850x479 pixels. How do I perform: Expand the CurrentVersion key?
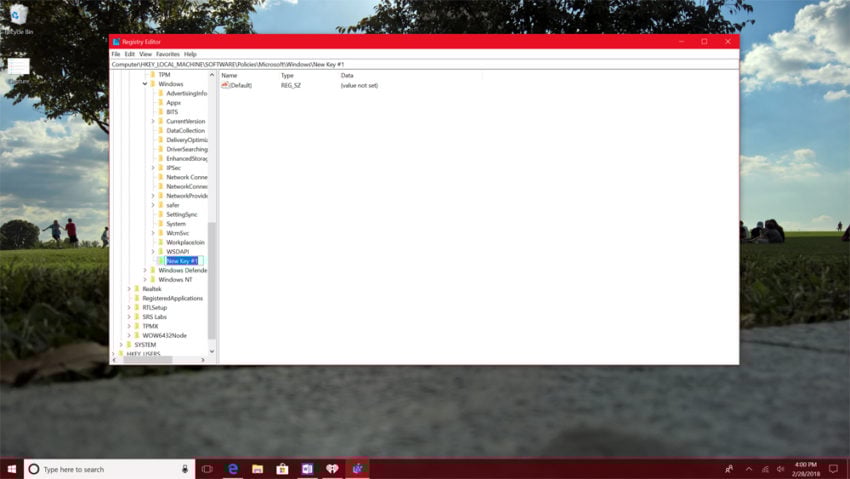(x=153, y=121)
